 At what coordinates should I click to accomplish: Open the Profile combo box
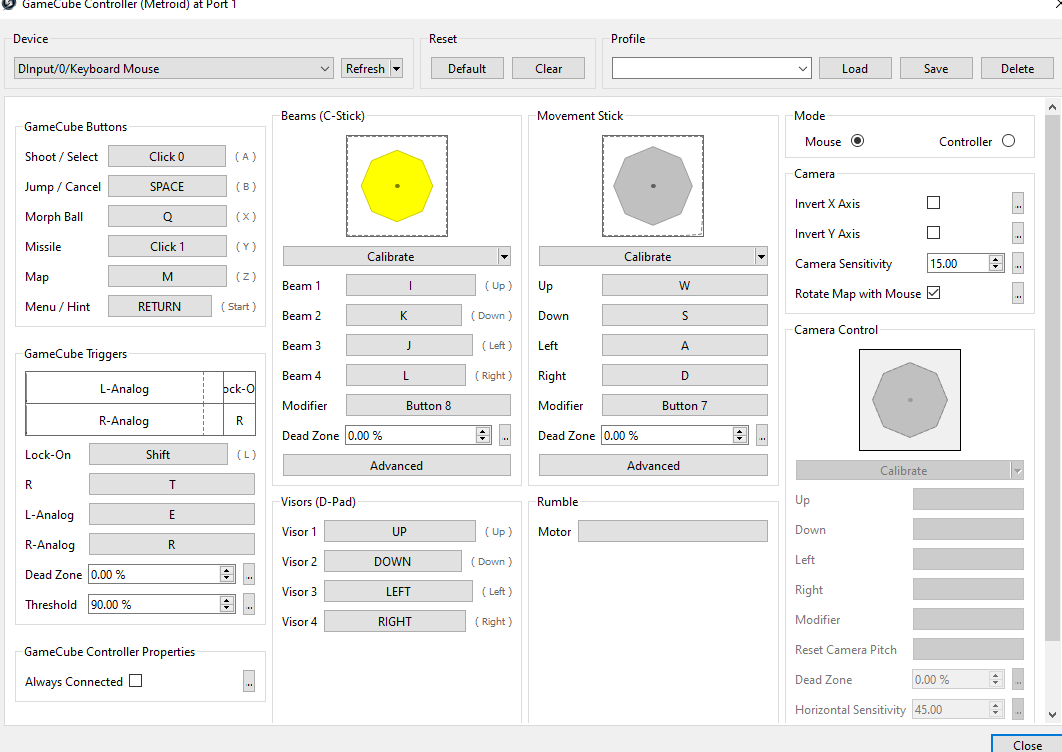804,69
